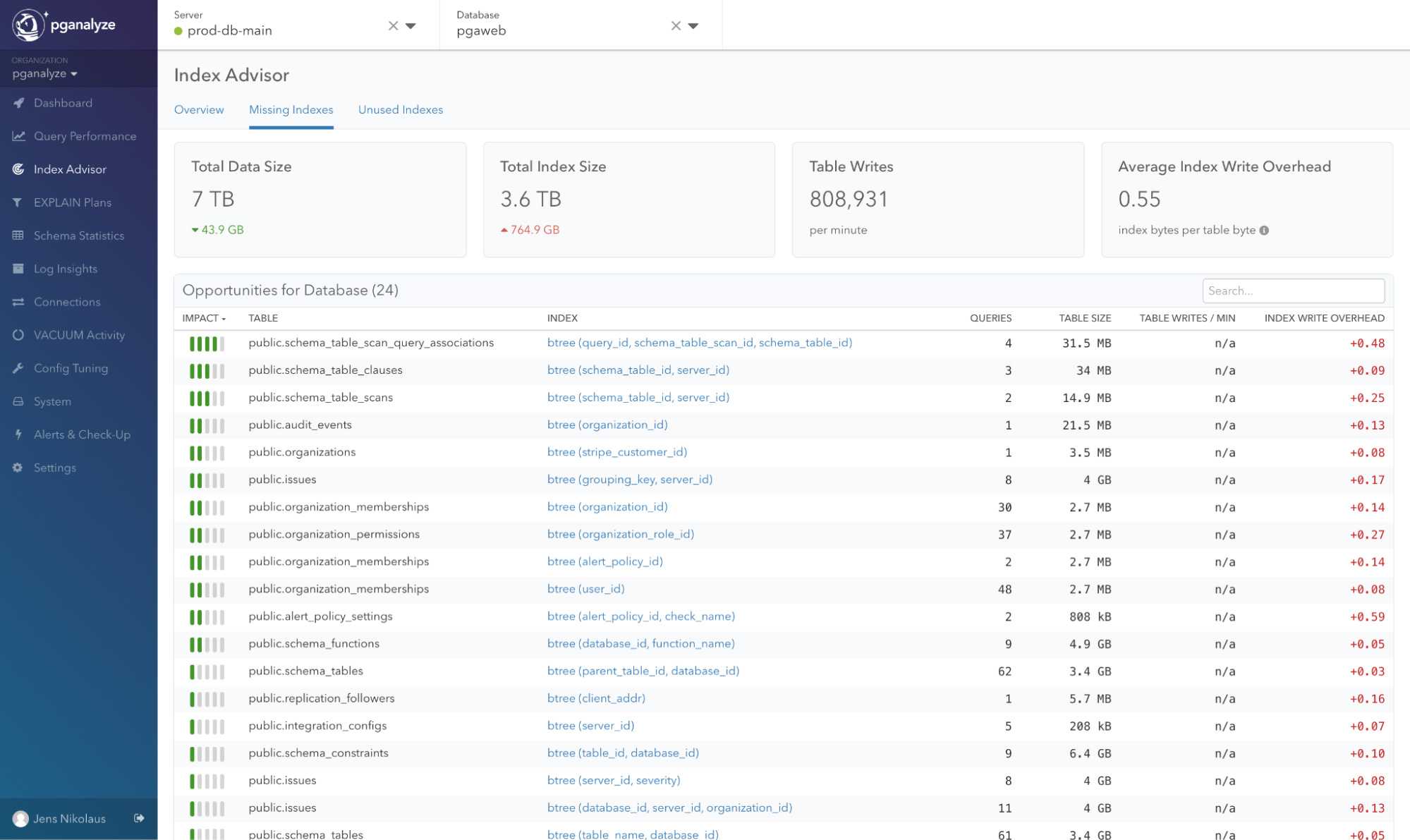Open the btree (stripe_customer_id) index suggestion
This screenshot has width=1410, height=840.
pyautogui.click(x=617, y=452)
